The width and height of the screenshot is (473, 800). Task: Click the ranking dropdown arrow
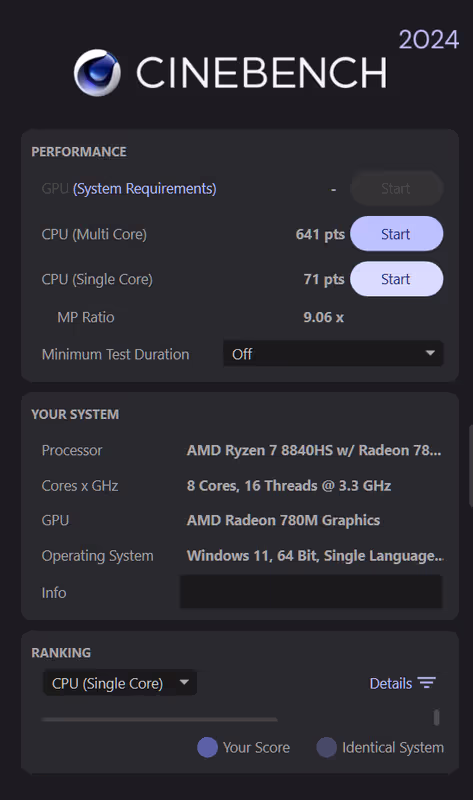tap(184, 682)
